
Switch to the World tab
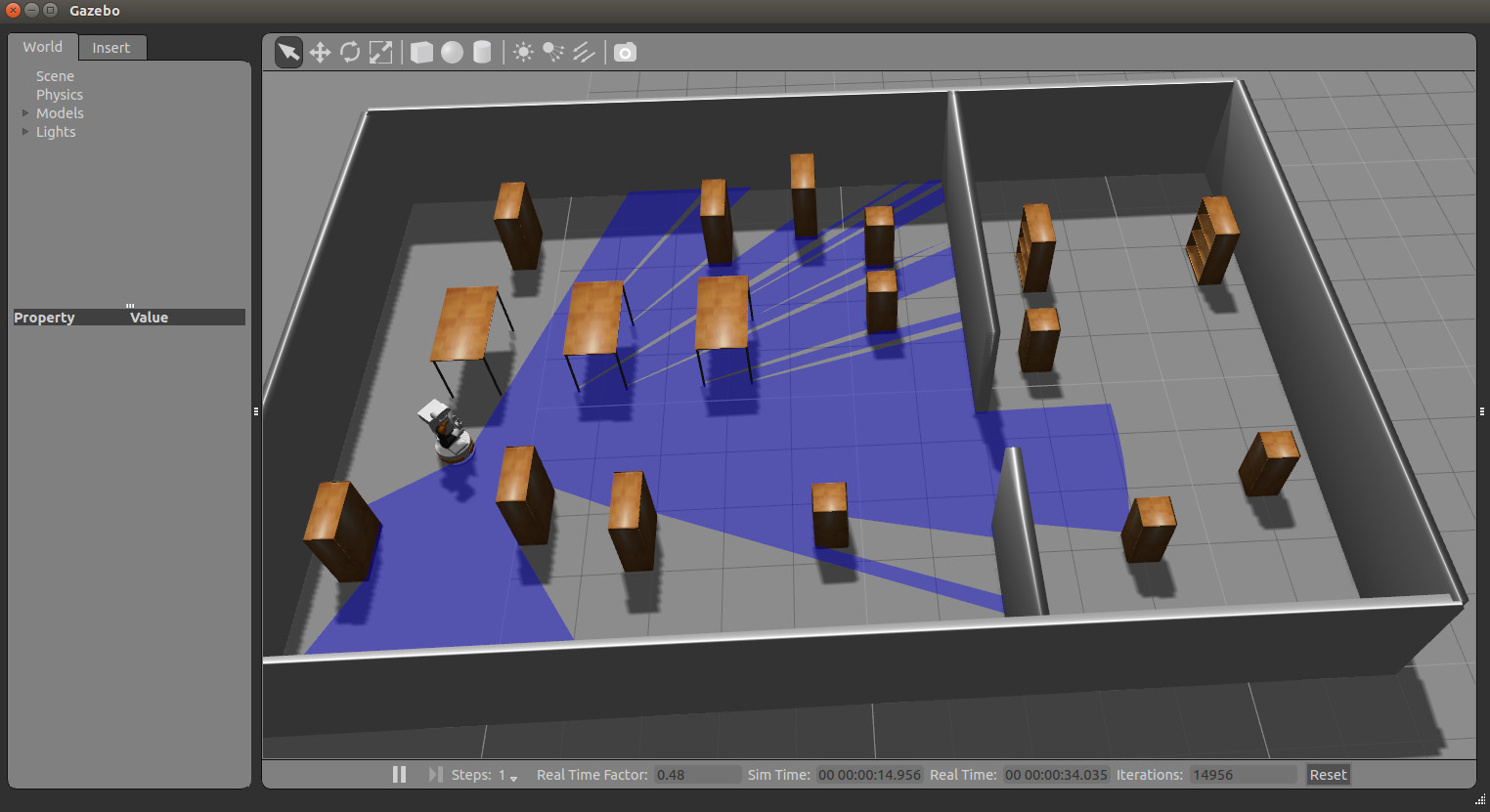pos(43,47)
